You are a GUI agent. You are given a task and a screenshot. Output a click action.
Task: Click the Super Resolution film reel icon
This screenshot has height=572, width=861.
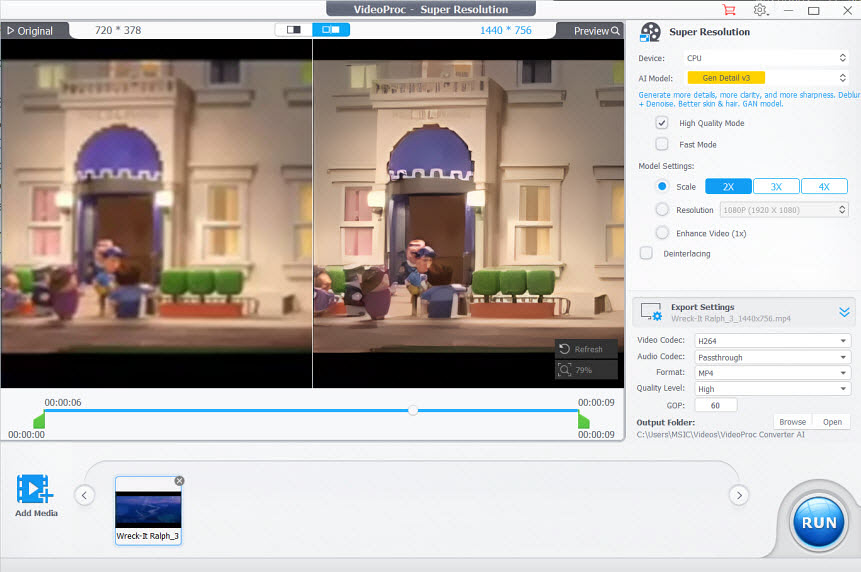coord(650,32)
